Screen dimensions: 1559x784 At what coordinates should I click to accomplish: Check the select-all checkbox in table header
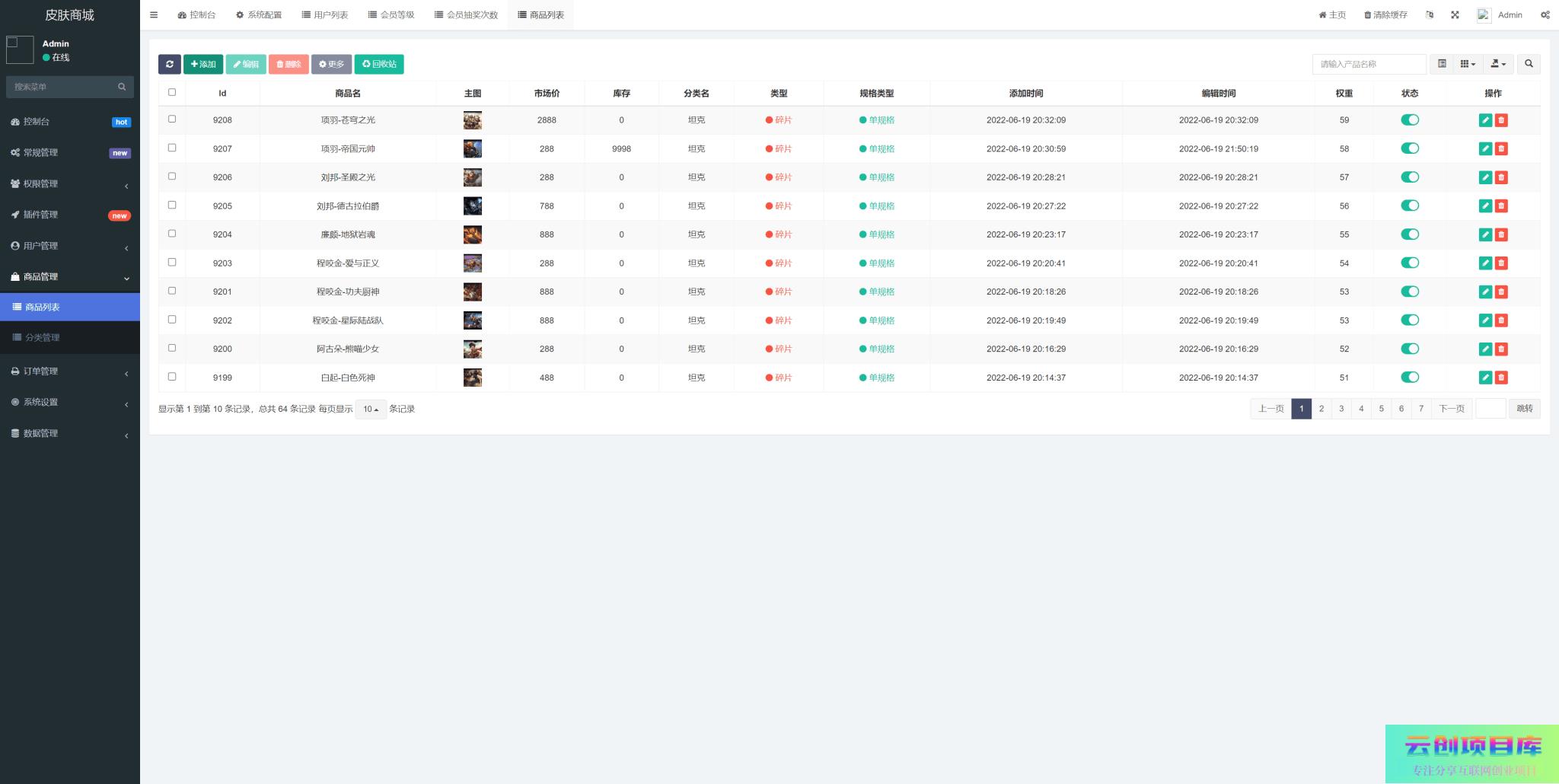click(x=172, y=92)
